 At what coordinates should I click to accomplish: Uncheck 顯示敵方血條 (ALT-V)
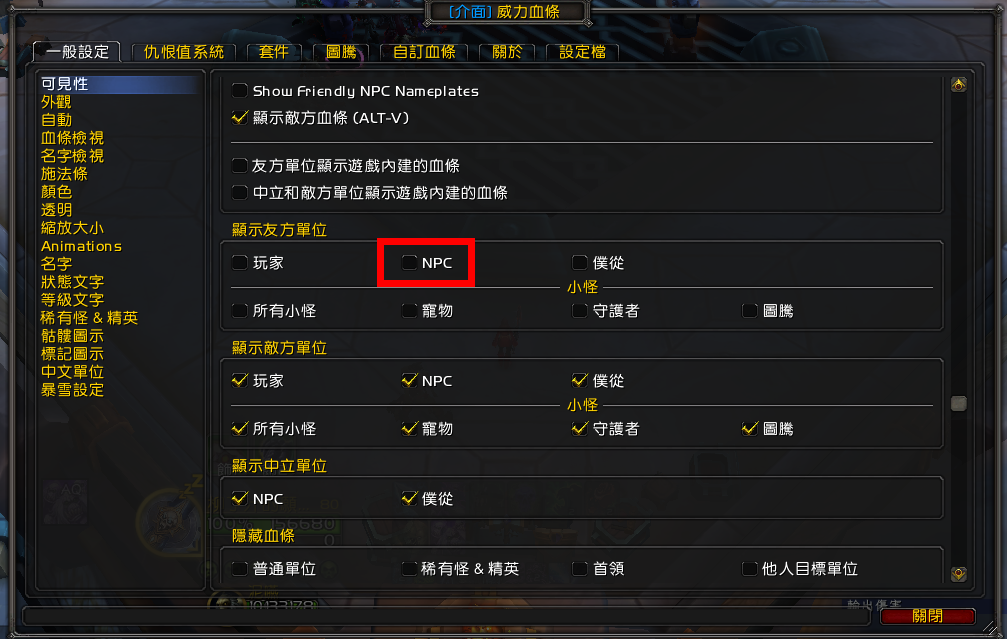point(240,118)
